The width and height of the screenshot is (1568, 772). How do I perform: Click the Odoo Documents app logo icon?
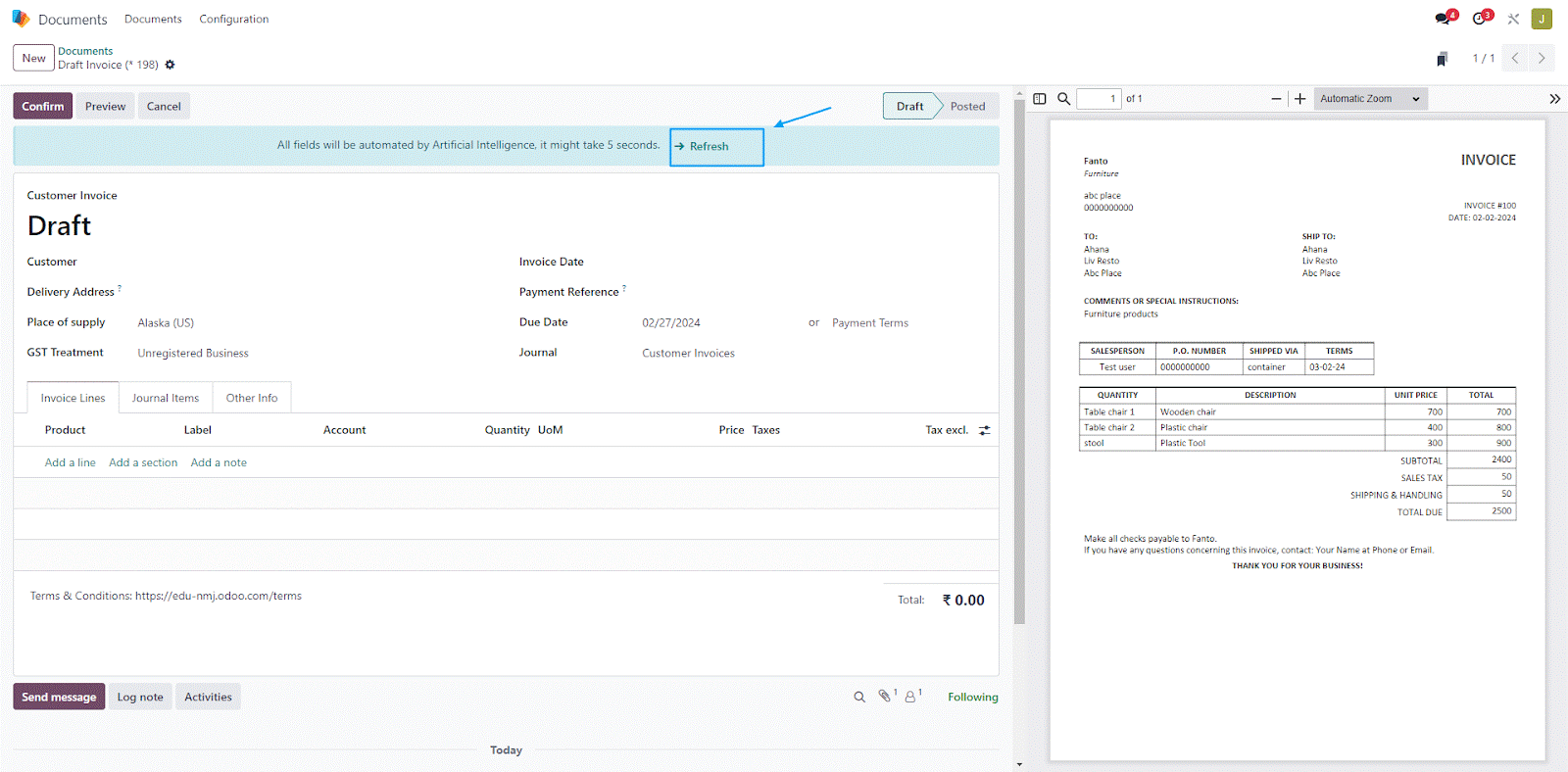click(21, 19)
